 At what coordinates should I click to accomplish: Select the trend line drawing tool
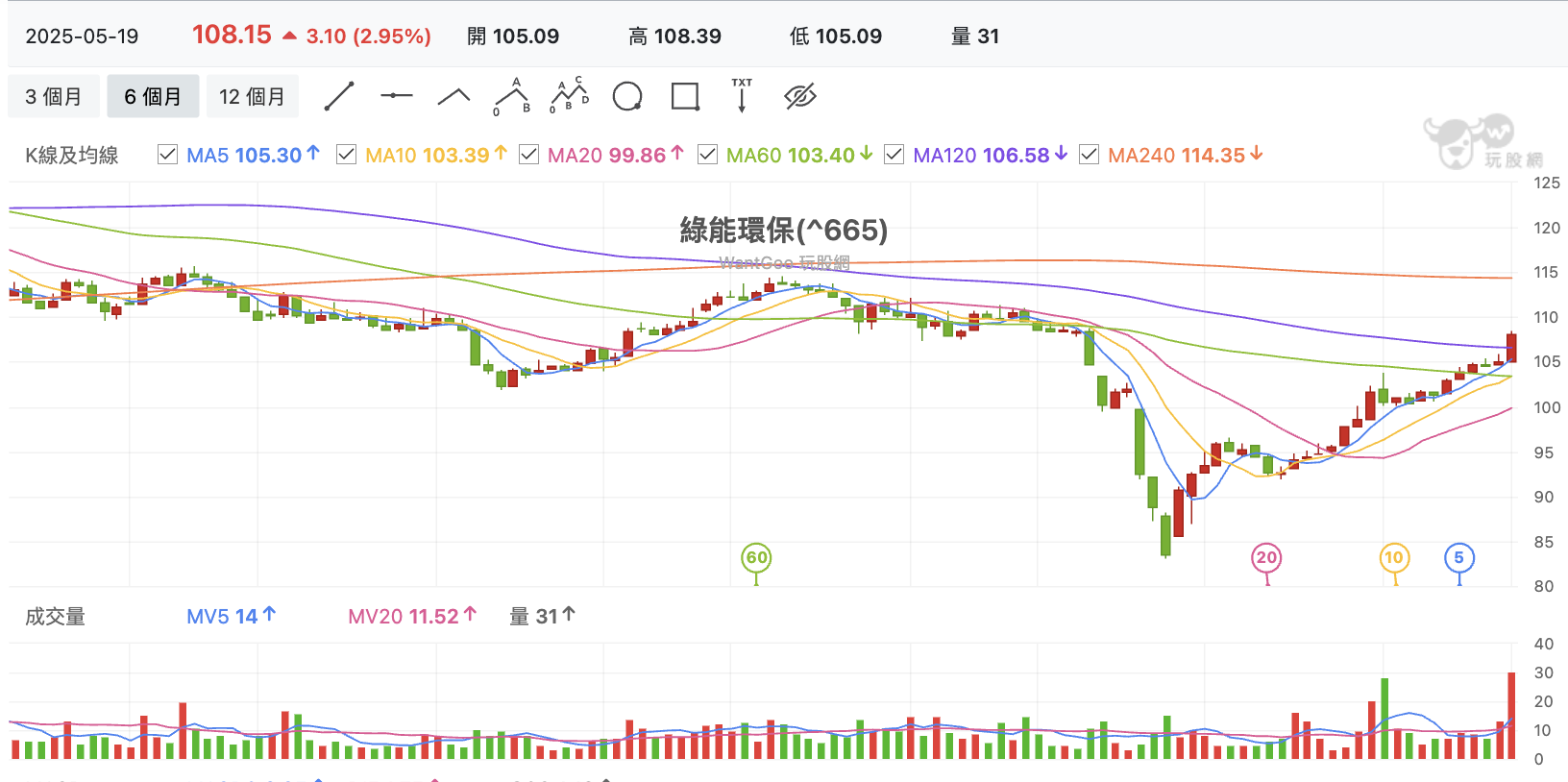point(339,96)
